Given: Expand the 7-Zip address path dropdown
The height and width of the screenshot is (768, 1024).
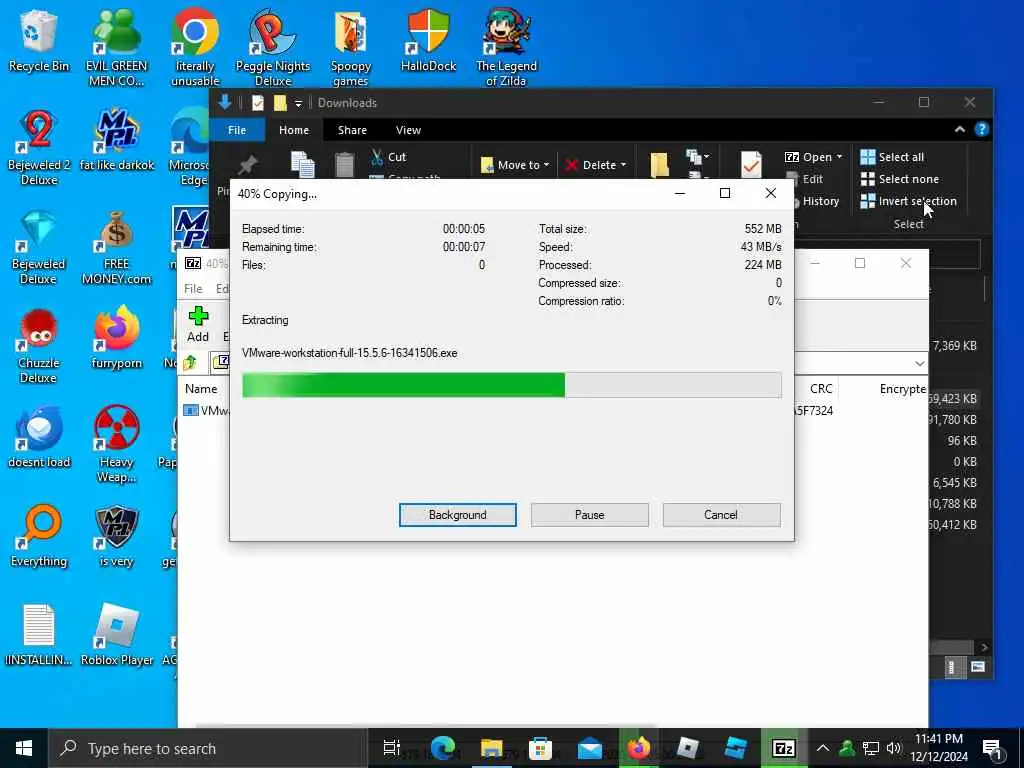Looking at the screenshot, I should click(920, 363).
